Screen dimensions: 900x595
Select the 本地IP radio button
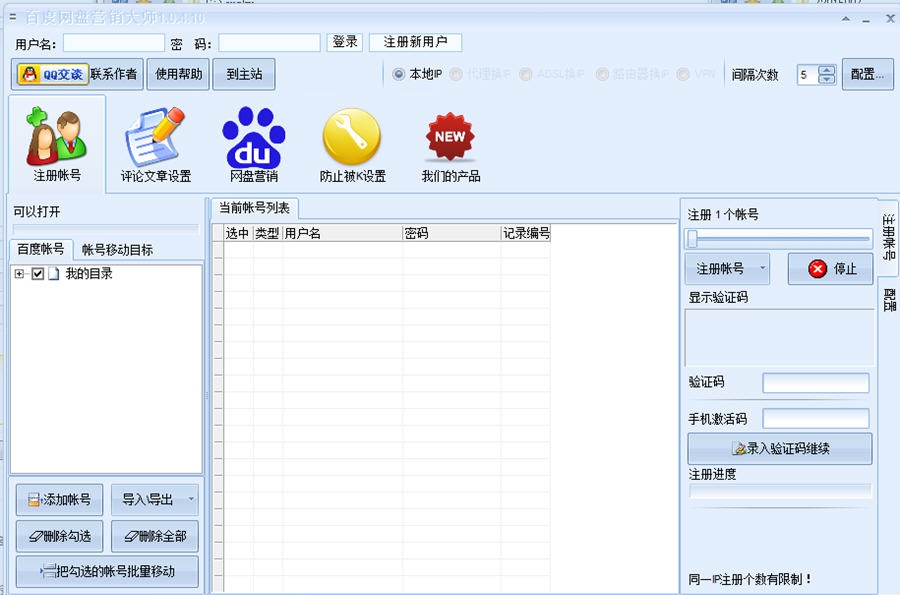tap(400, 73)
